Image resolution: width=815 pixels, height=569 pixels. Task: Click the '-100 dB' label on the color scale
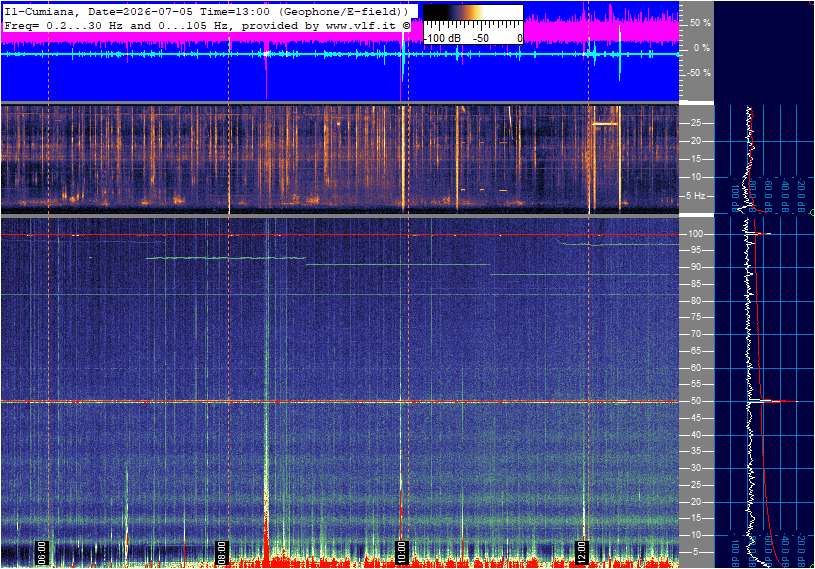443,38
